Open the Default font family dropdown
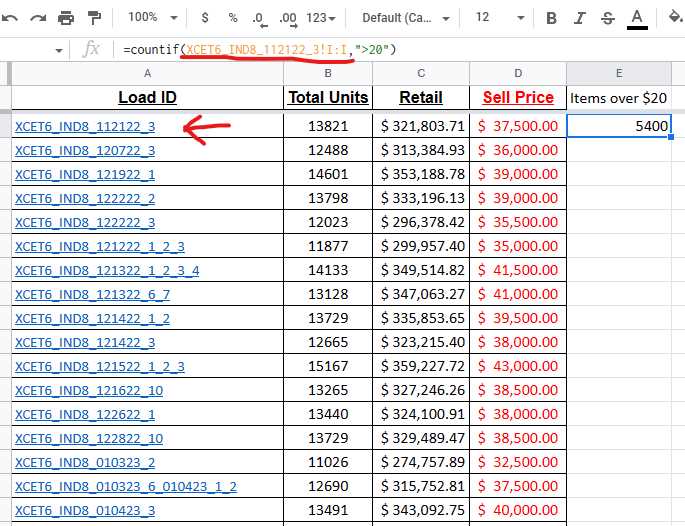Viewport: 685px width, 526px height. (x=406, y=18)
